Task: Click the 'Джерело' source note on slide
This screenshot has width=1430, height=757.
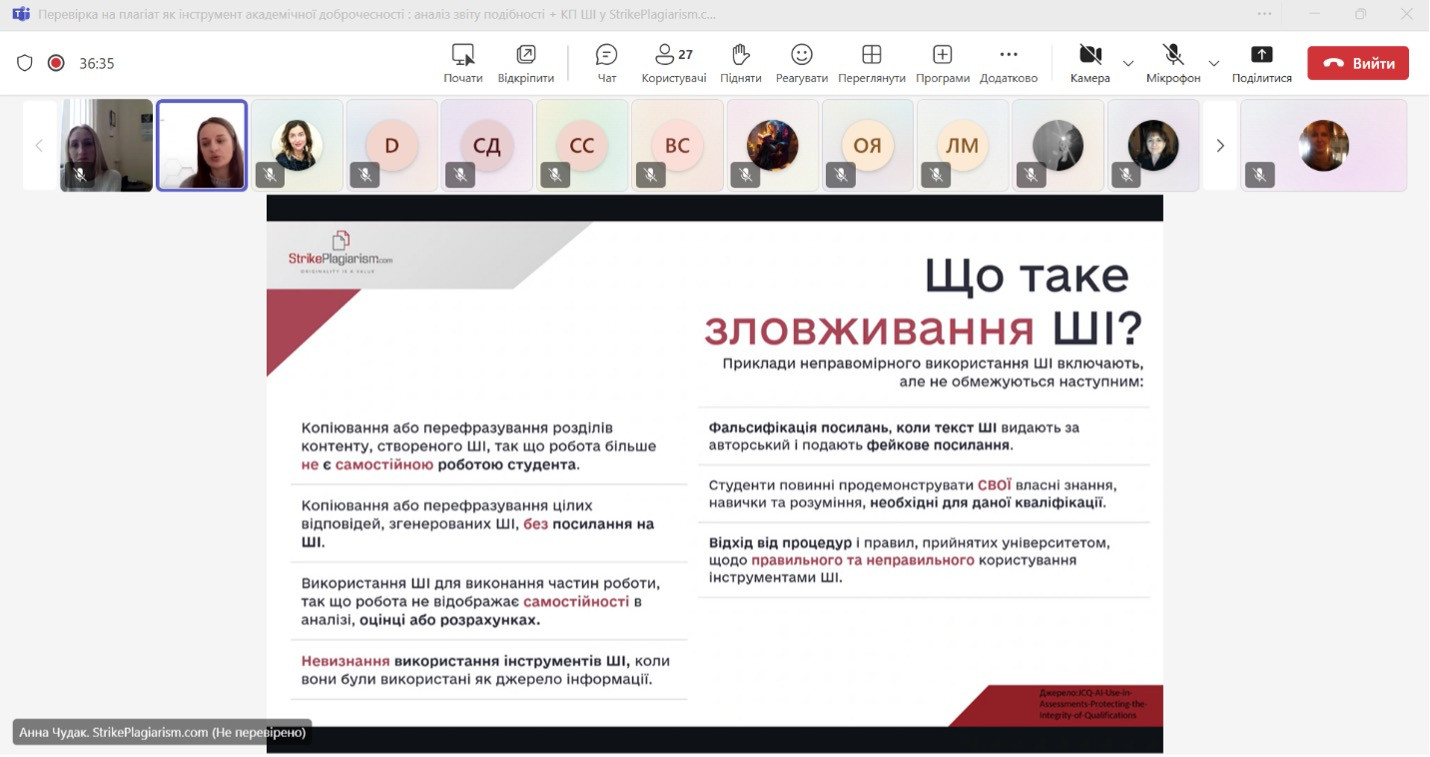Action: pyautogui.click(x=1092, y=704)
